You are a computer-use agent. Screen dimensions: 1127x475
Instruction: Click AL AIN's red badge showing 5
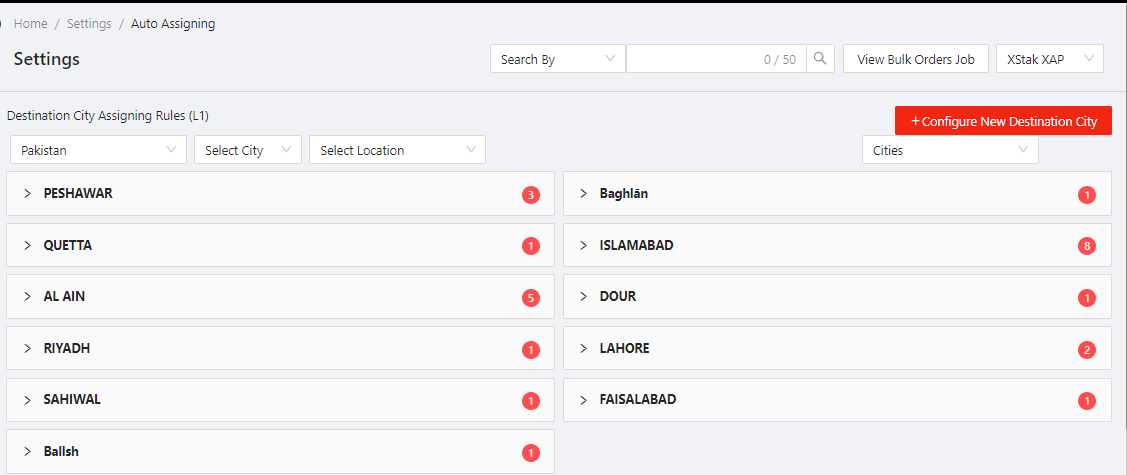pyautogui.click(x=531, y=298)
